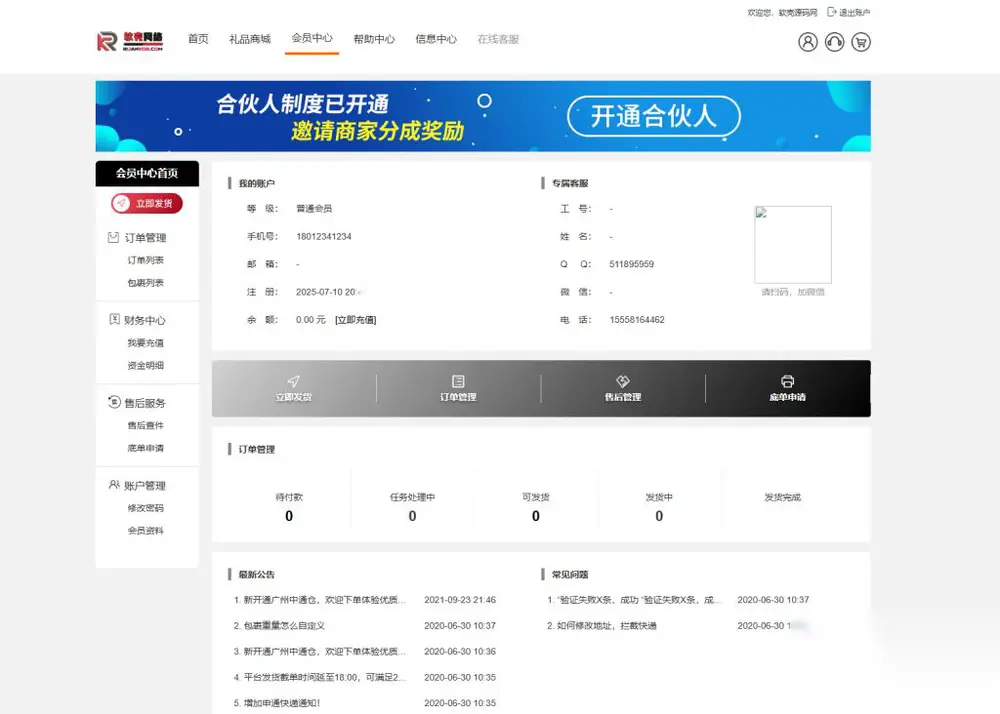Open announcement 包裹重量怎么自定义
This screenshot has width=1000, height=714.
coord(279,626)
